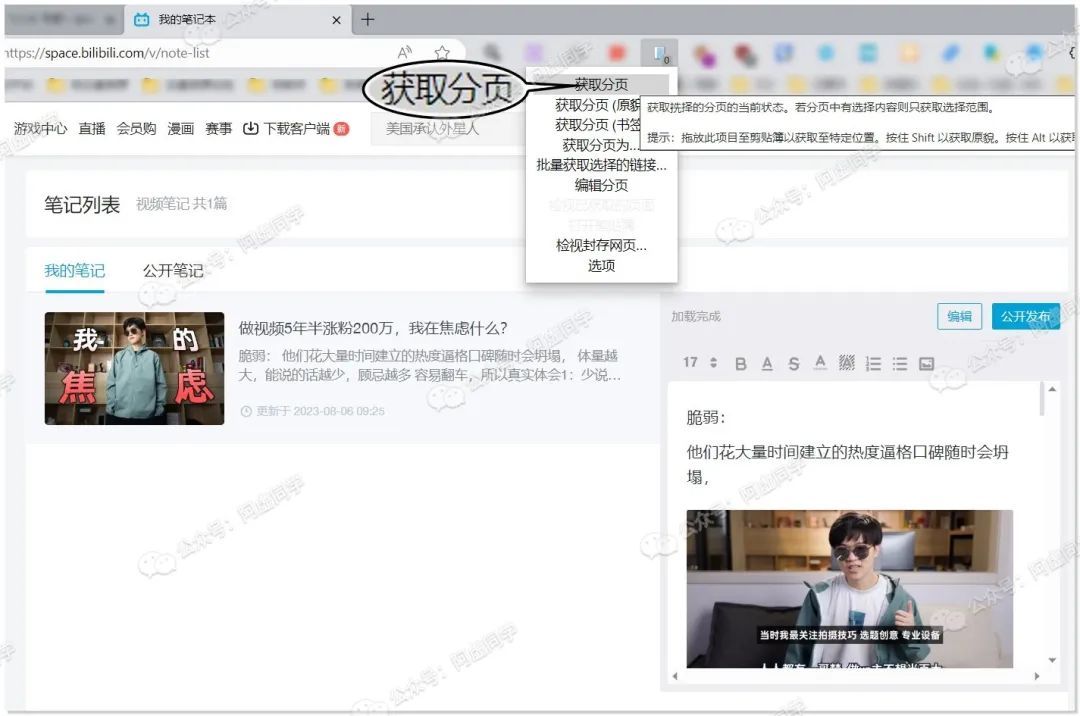
Task: Click the 编辑 button
Action: tap(959, 317)
